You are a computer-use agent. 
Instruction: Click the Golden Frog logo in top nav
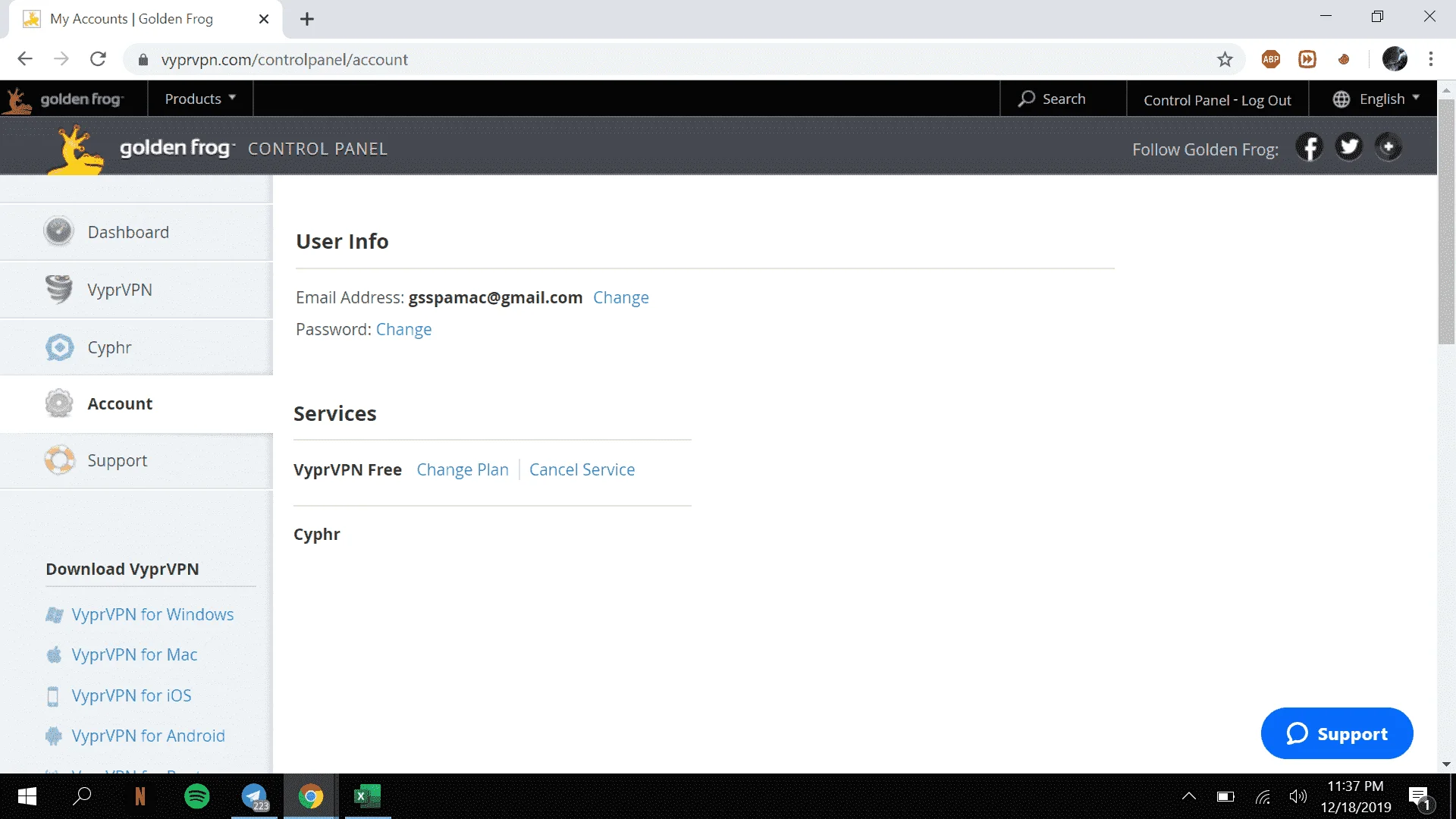[x=64, y=99]
